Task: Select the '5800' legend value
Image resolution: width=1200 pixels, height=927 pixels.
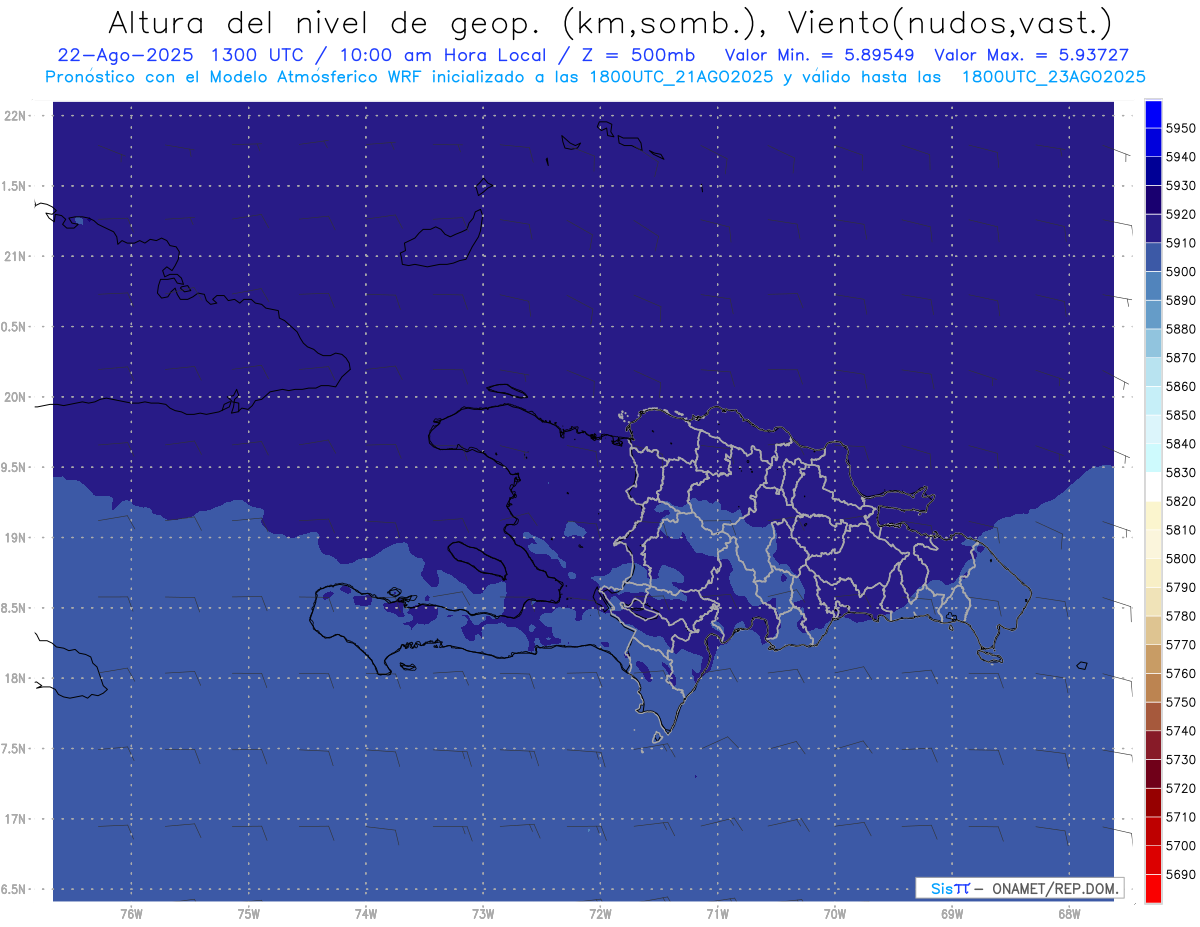Action: coord(1181,558)
